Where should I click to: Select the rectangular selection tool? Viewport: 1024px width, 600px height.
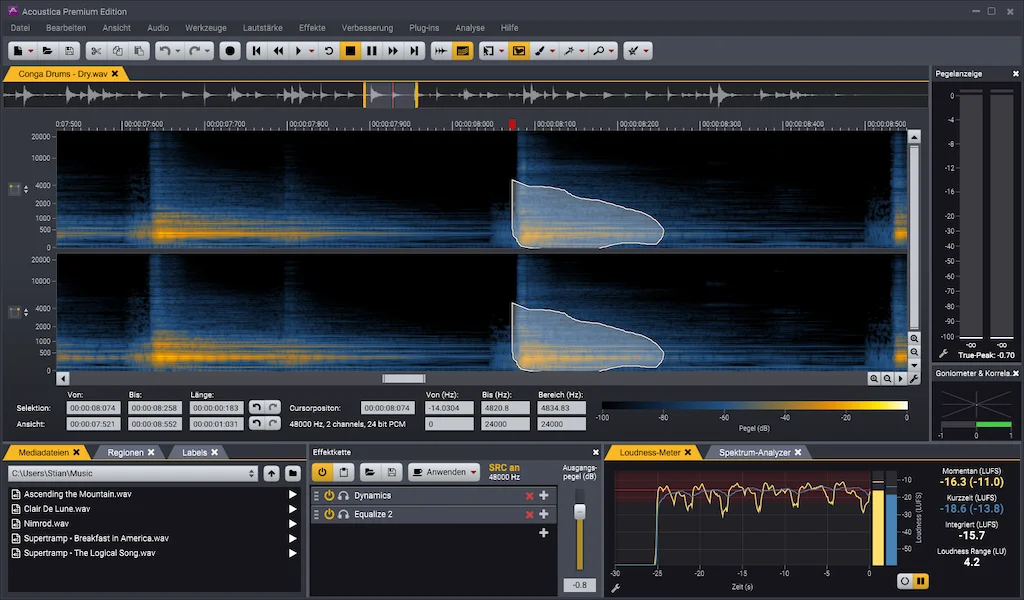488,51
